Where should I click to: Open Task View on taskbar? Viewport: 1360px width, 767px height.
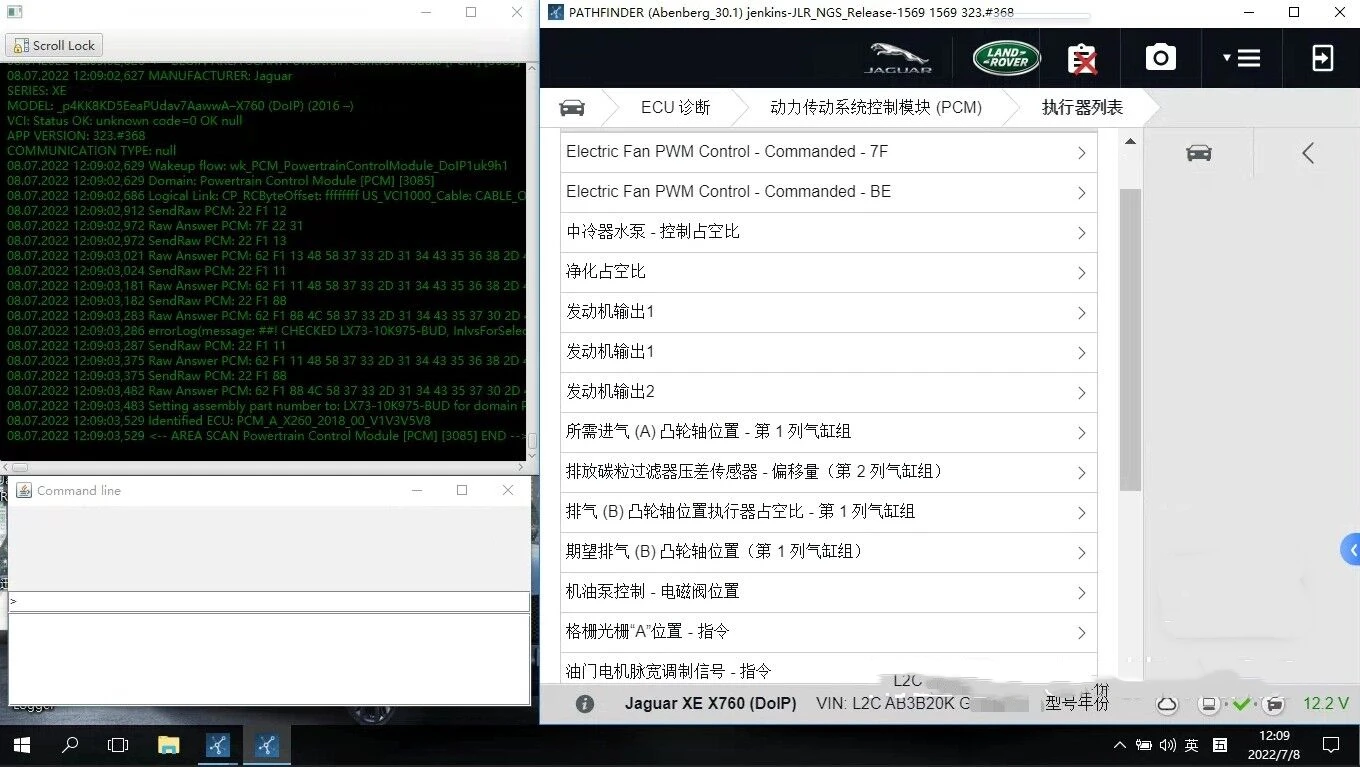click(x=118, y=745)
